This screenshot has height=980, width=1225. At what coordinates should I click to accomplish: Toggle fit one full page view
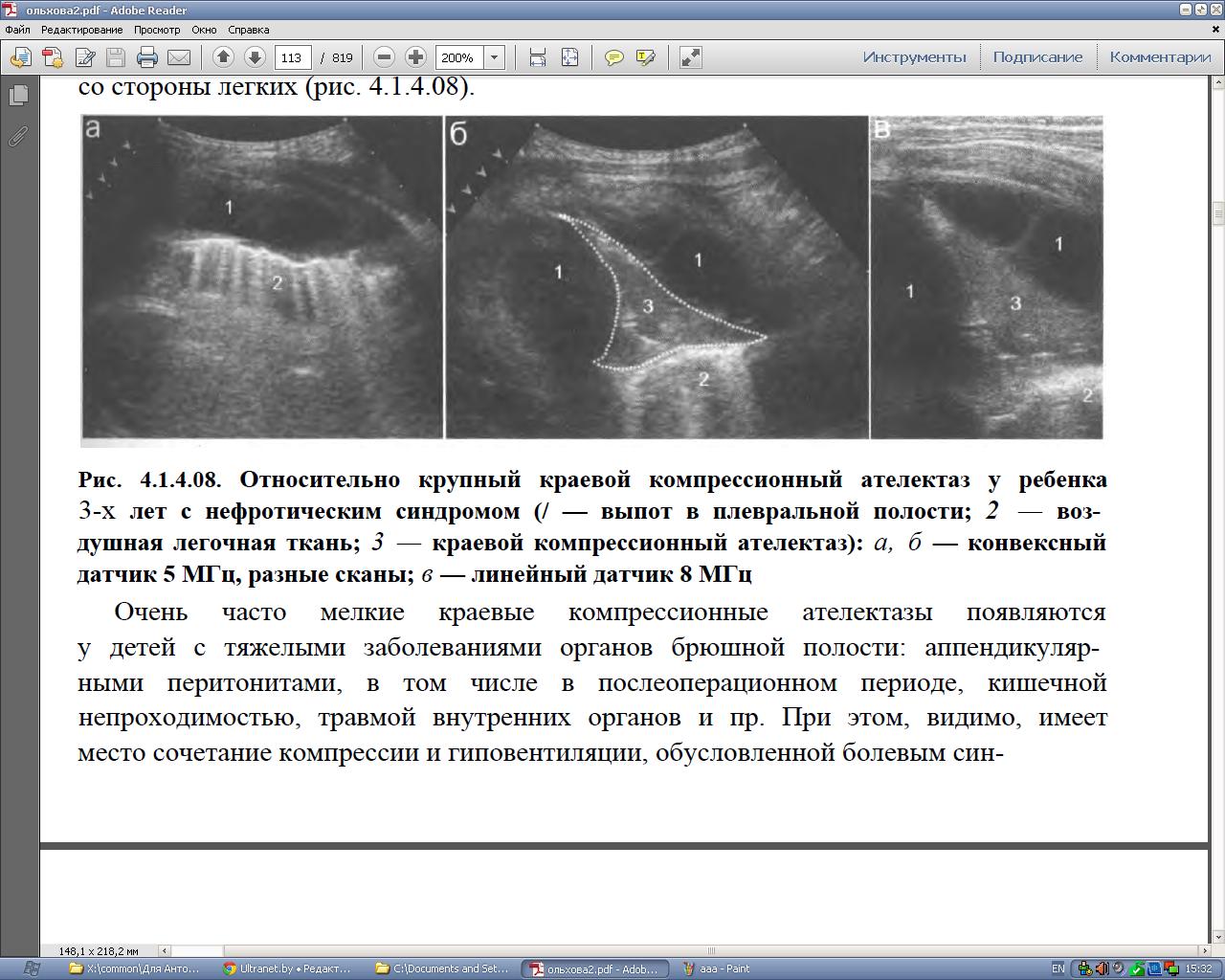(569, 57)
